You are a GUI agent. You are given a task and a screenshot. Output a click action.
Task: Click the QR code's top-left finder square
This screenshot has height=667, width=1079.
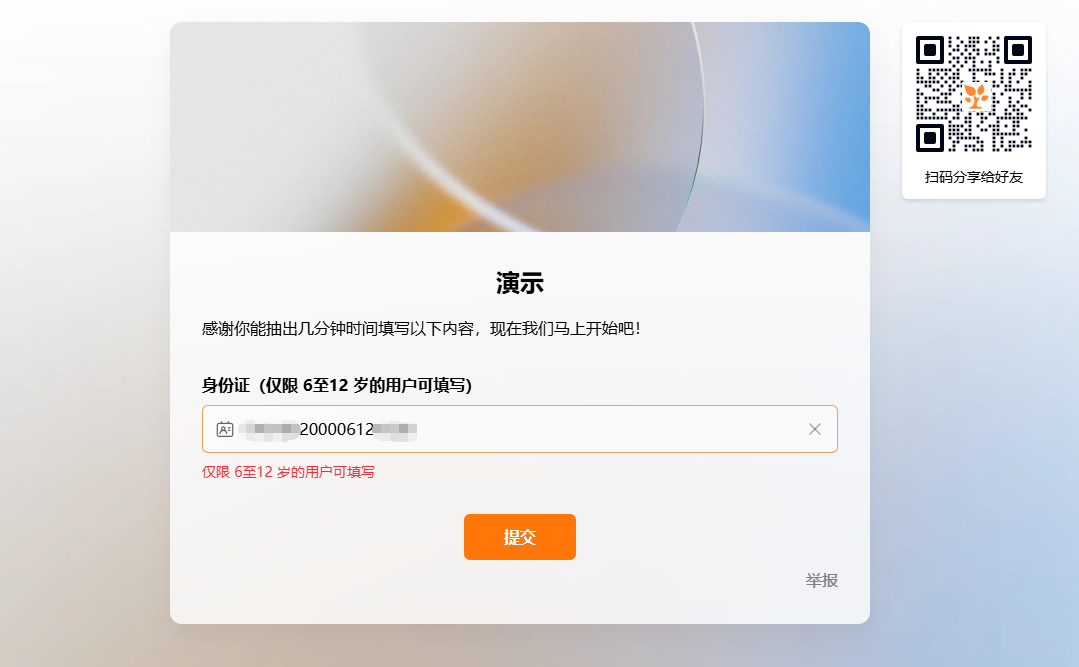click(x=930, y=50)
